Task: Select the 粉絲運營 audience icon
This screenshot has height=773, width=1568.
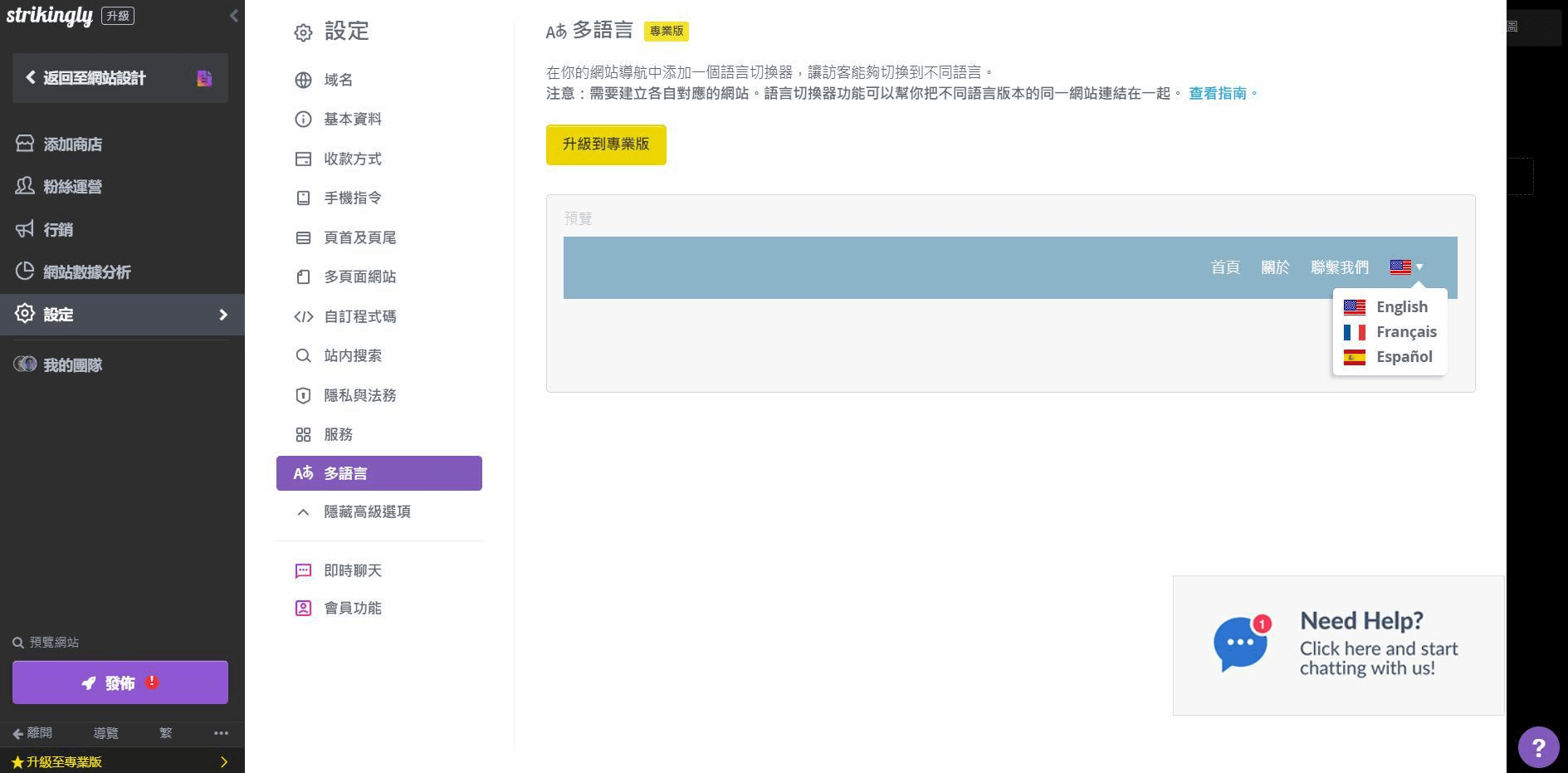Action: 24,187
